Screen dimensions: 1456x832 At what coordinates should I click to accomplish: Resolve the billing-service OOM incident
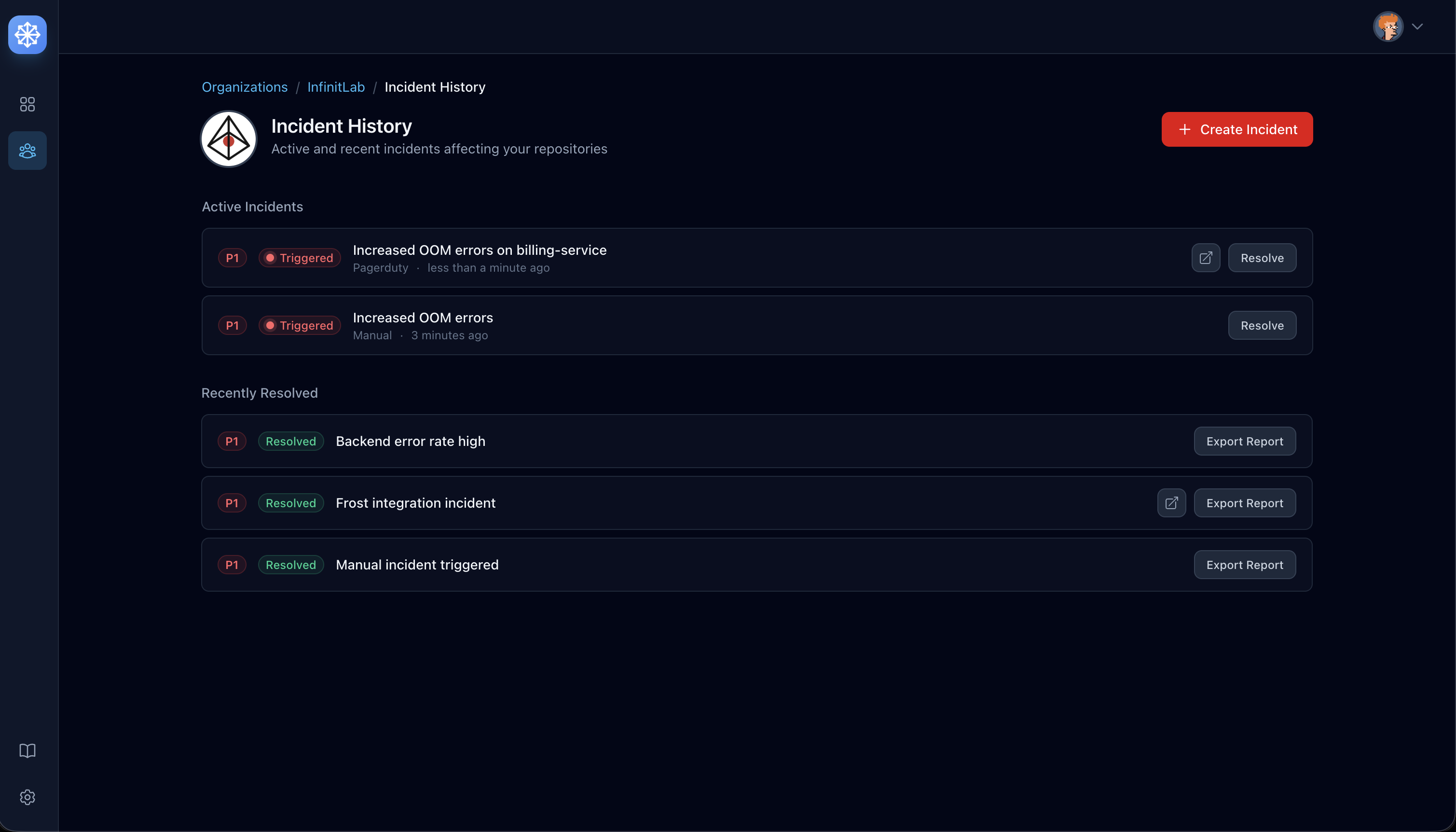1263,258
